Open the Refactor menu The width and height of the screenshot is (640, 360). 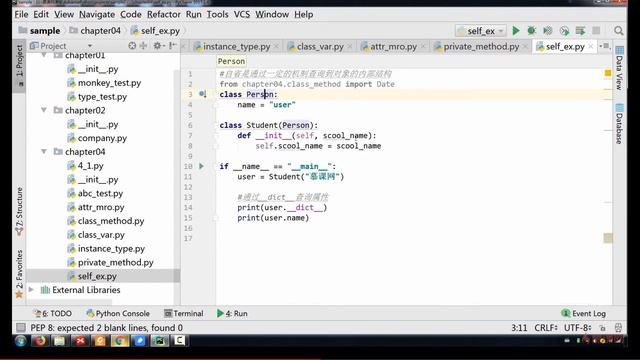click(164, 14)
